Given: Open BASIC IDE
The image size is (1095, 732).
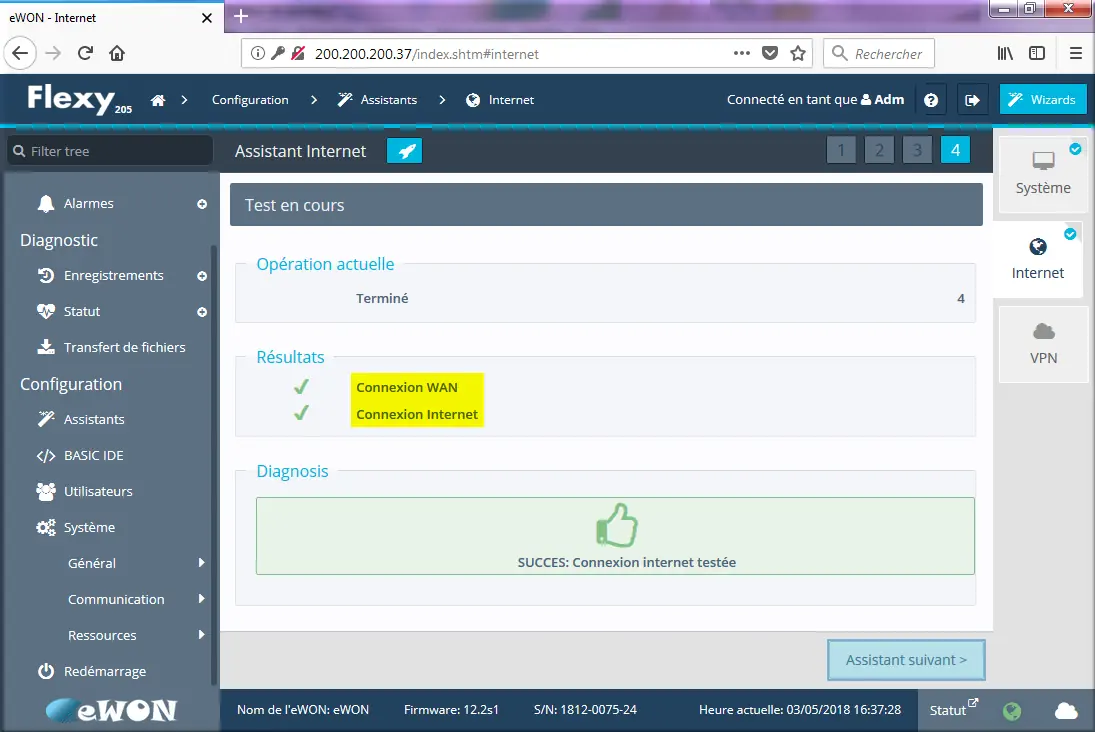Looking at the screenshot, I should point(94,455).
